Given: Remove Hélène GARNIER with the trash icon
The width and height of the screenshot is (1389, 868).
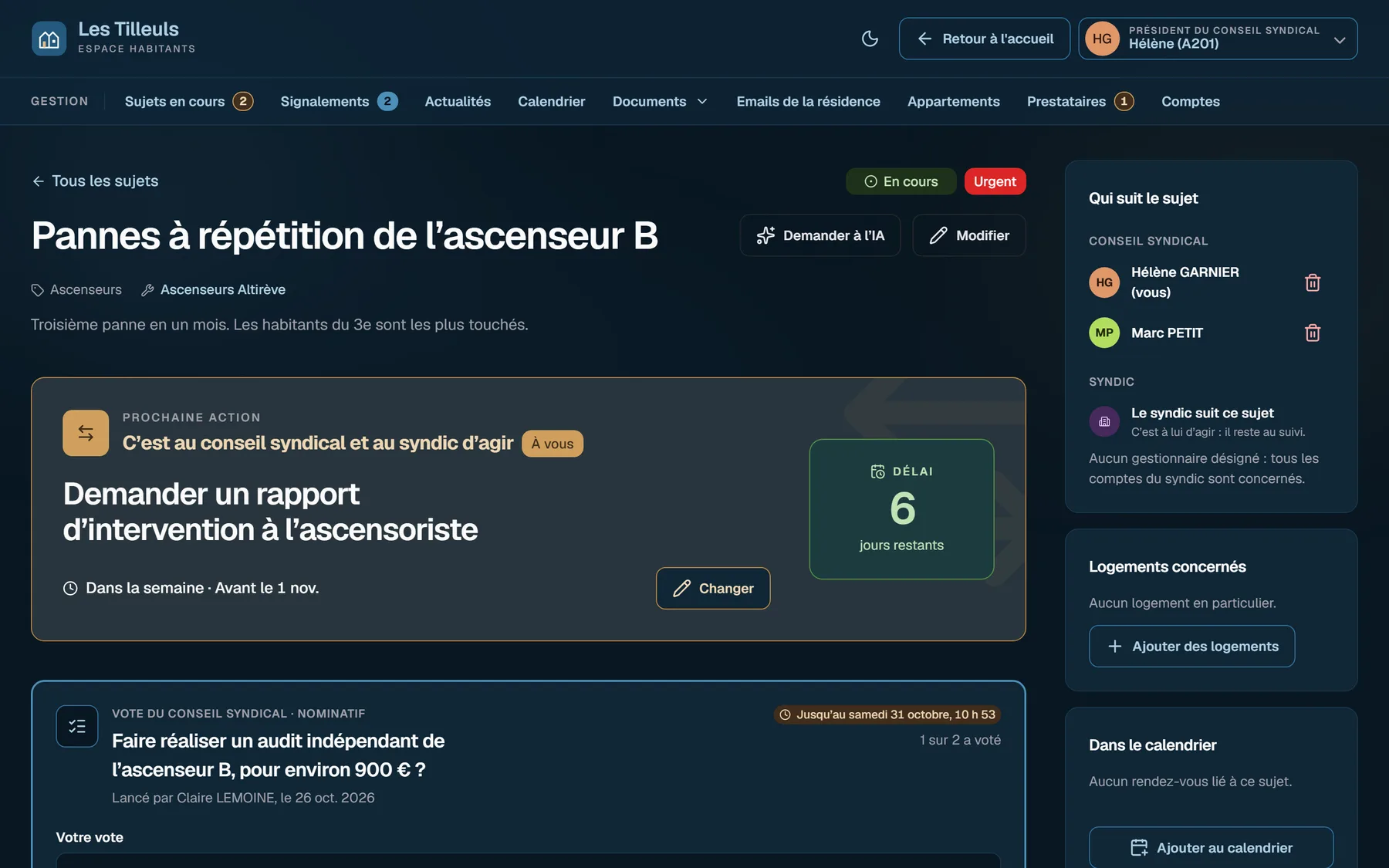Looking at the screenshot, I should pos(1313,282).
